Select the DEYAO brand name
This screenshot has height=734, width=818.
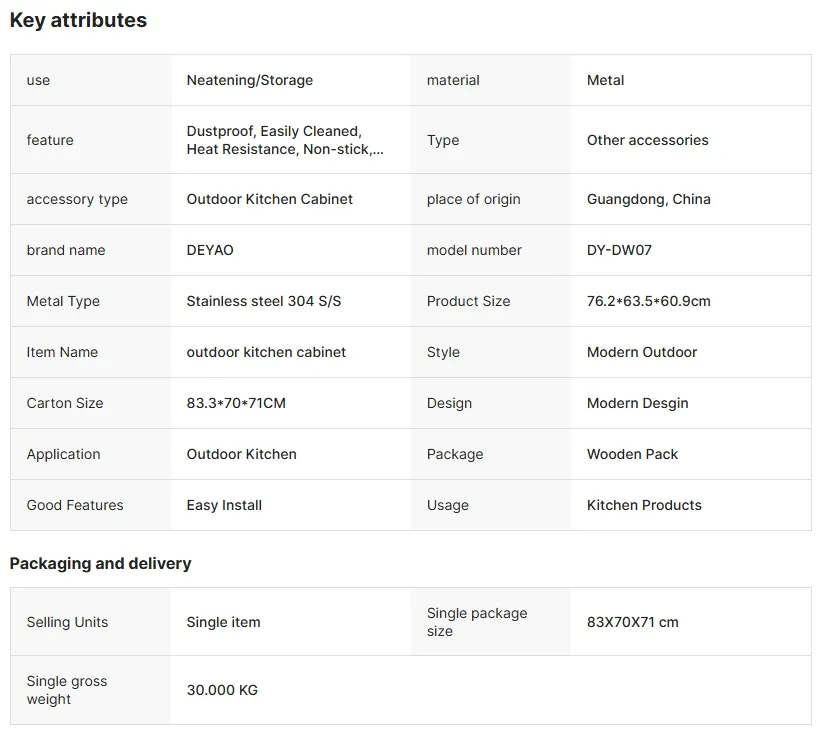point(210,250)
